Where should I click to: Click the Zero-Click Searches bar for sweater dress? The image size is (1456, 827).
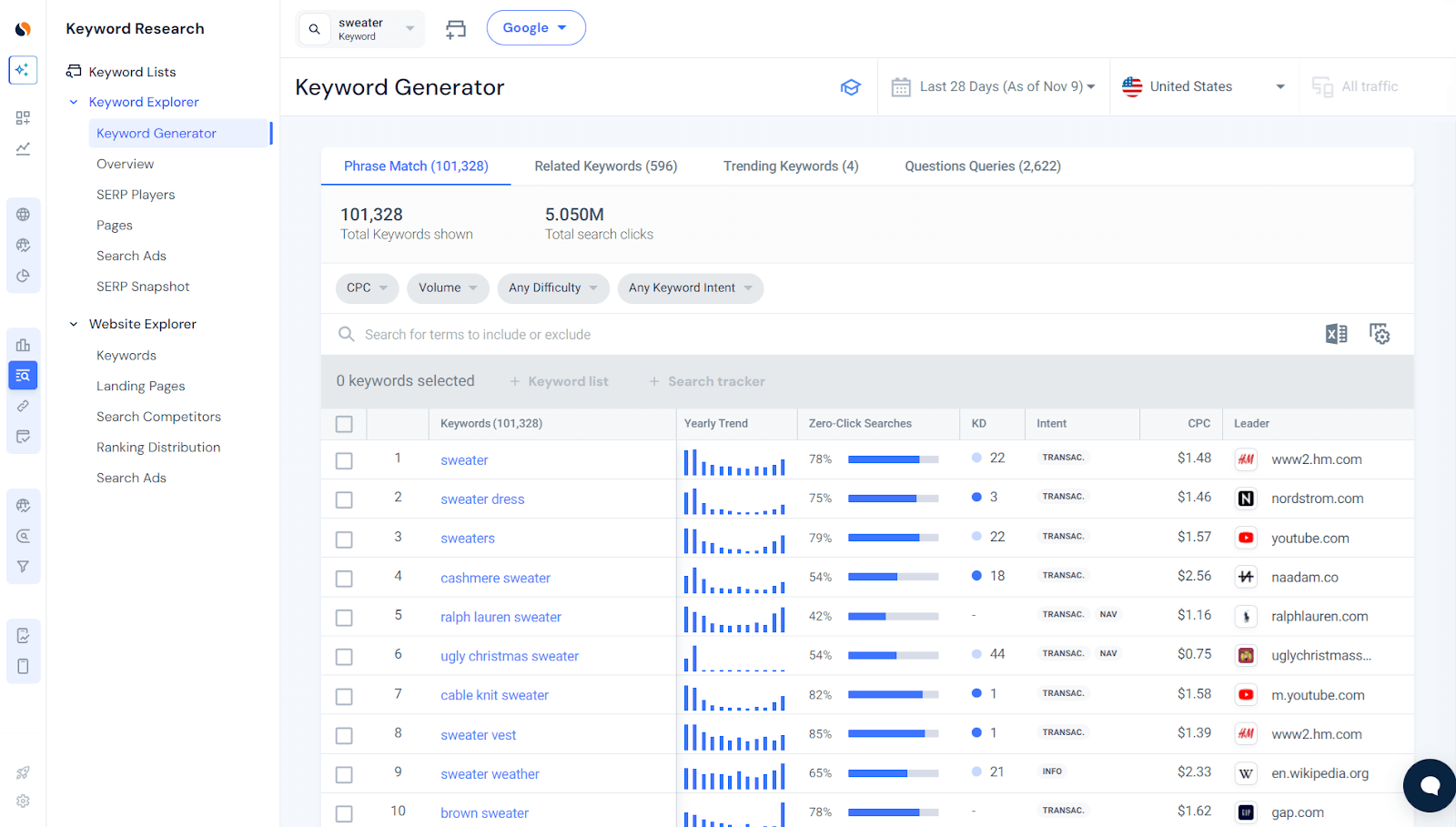[x=893, y=498]
